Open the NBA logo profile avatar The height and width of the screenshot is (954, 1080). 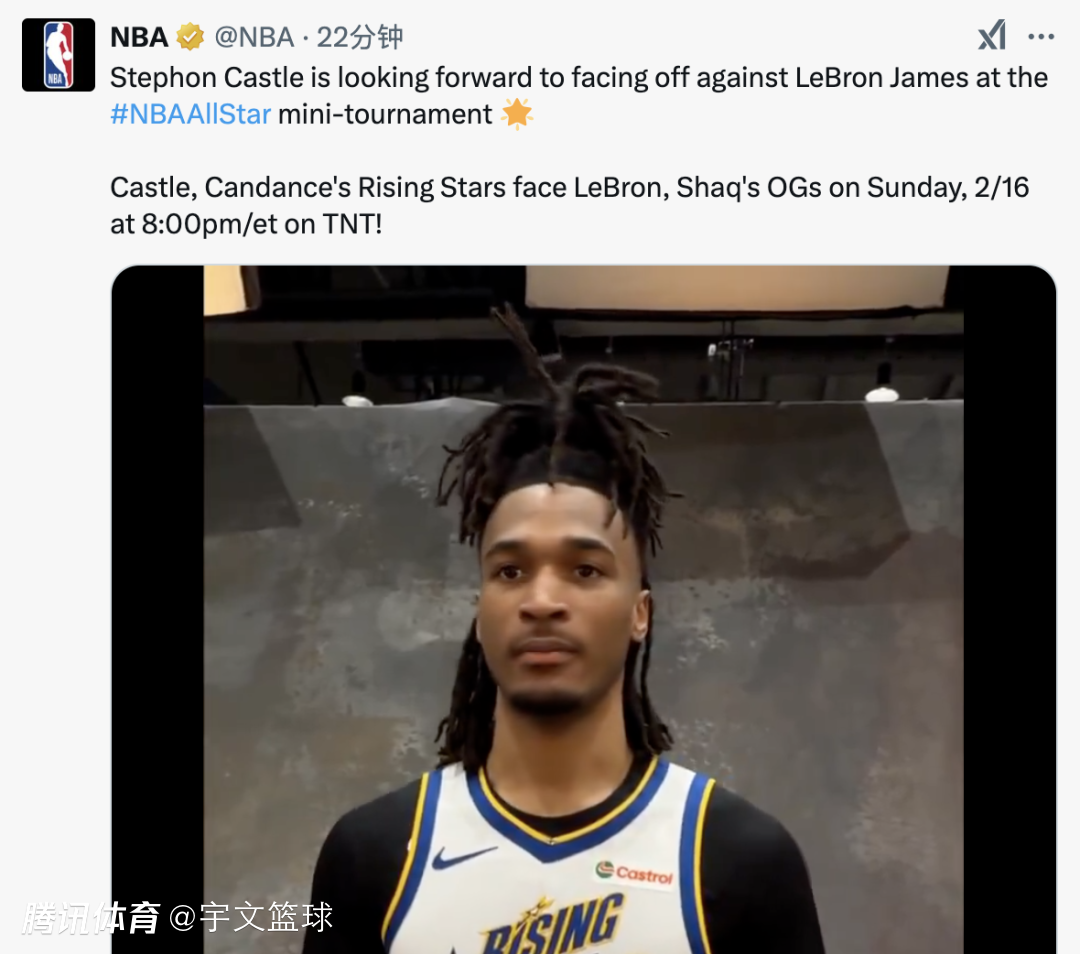pyautogui.click(x=59, y=55)
